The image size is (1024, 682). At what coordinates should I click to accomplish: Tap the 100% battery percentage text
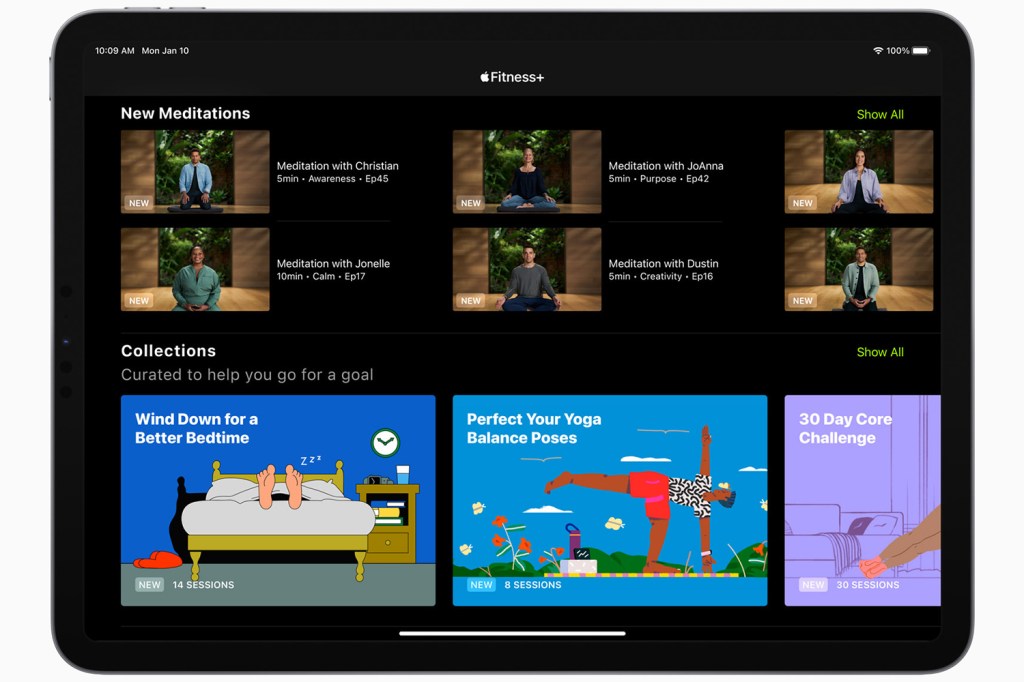898,51
